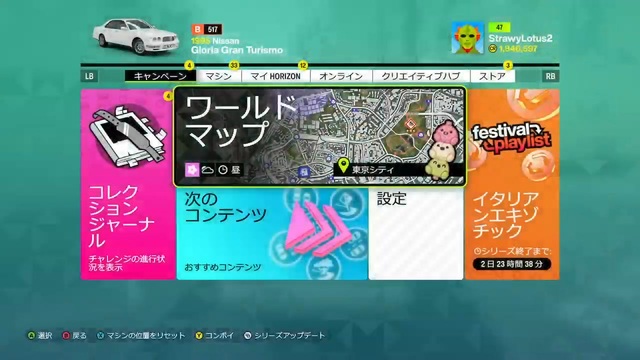Click the 東京シティ location pin
This screenshot has height=360, width=640.
(x=344, y=166)
